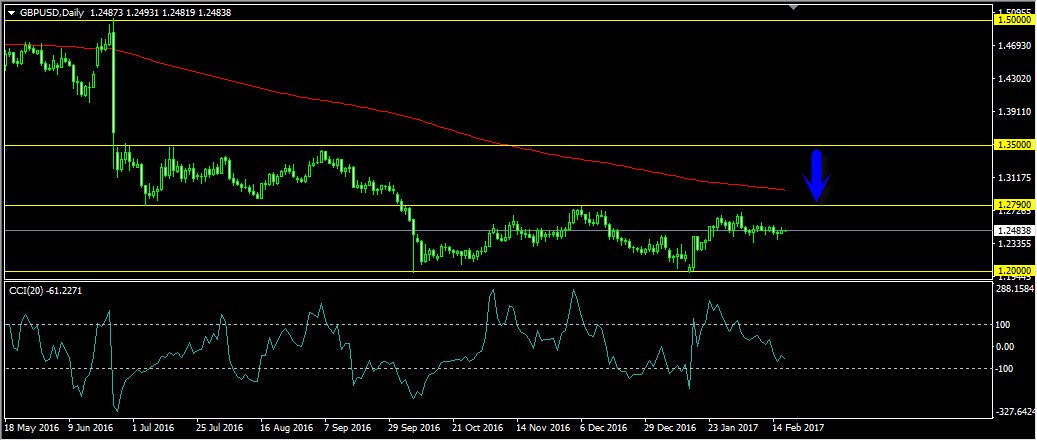The image size is (1037, 441).
Task: Click the gray chart shift triangle marker
Action: coord(794,7)
